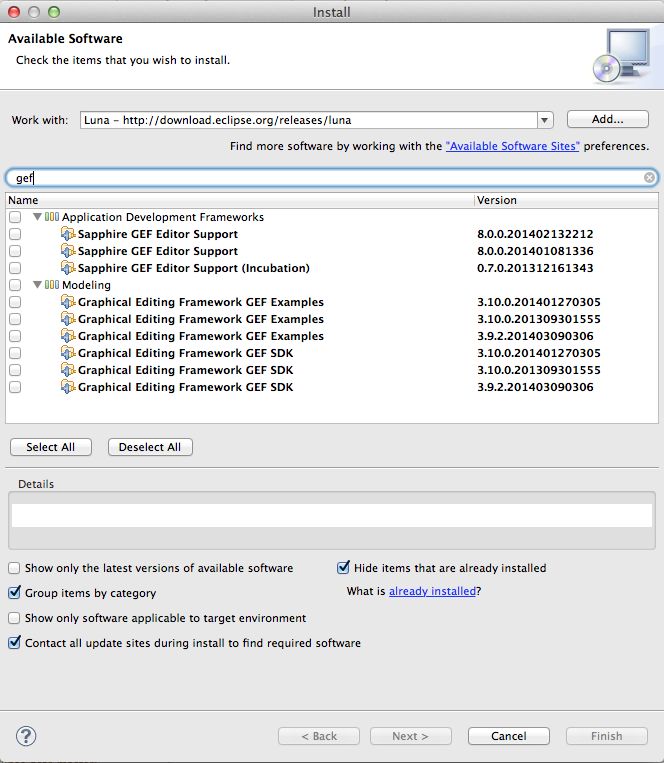
Task: Check GEF Examples version 3.10.0.201309301555
Action: pyautogui.click(x=15, y=319)
